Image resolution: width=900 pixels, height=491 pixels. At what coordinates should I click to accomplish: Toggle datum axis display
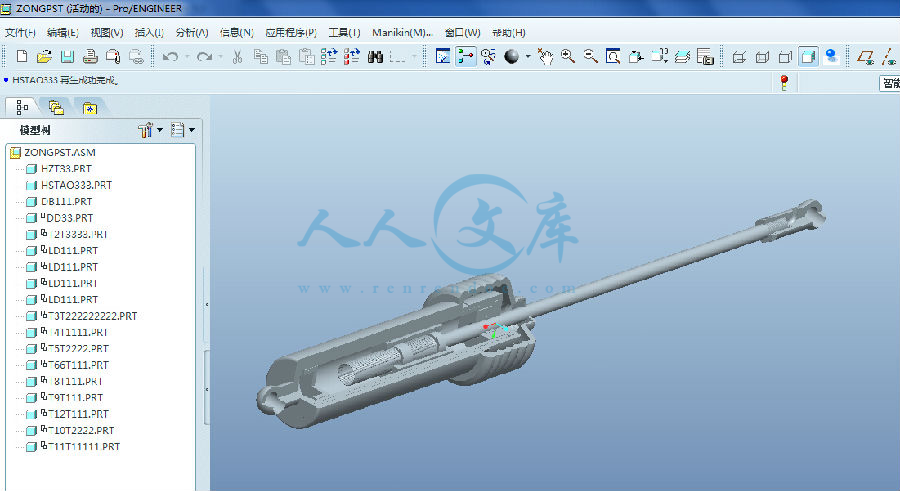coord(889,56)
